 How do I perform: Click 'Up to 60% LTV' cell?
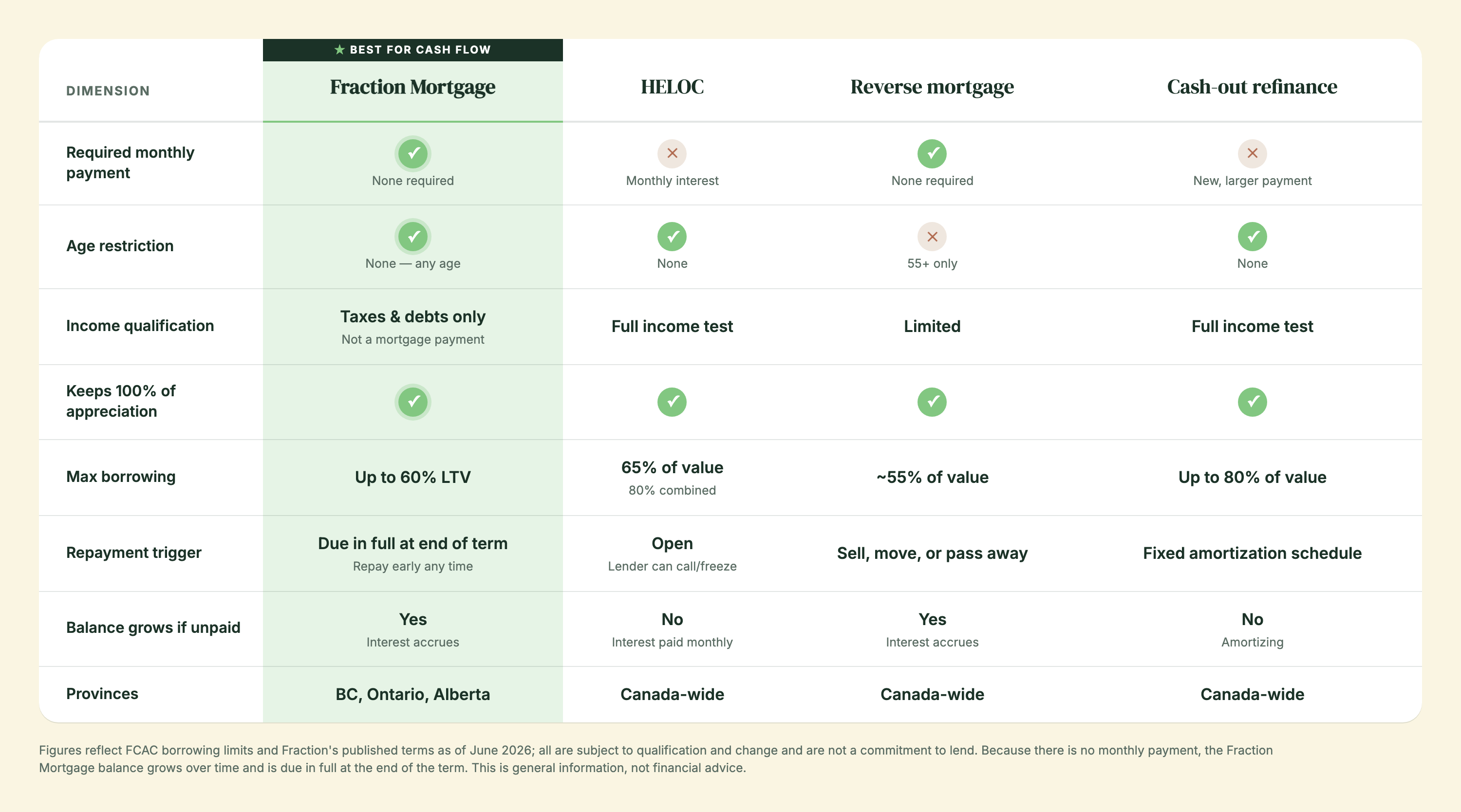coord(413,477)
